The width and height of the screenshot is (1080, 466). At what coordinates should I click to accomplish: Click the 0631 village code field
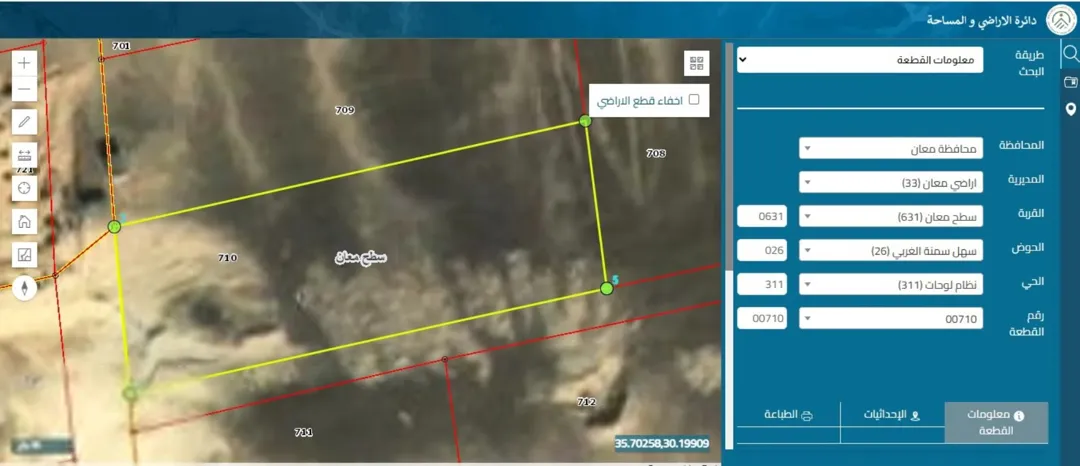pyautogui.click(x=762, y=216)
